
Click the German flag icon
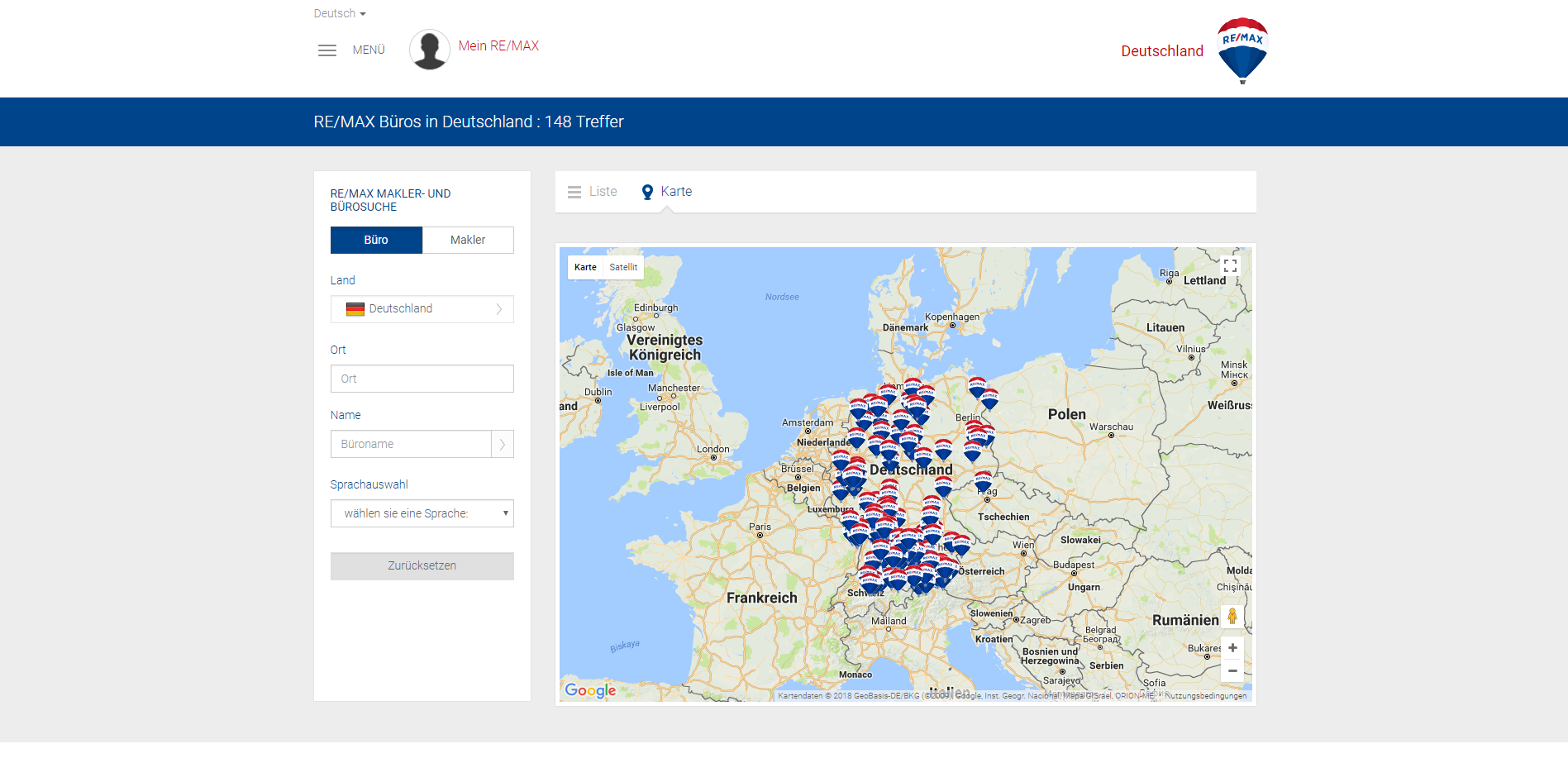(x=355, y=309)
